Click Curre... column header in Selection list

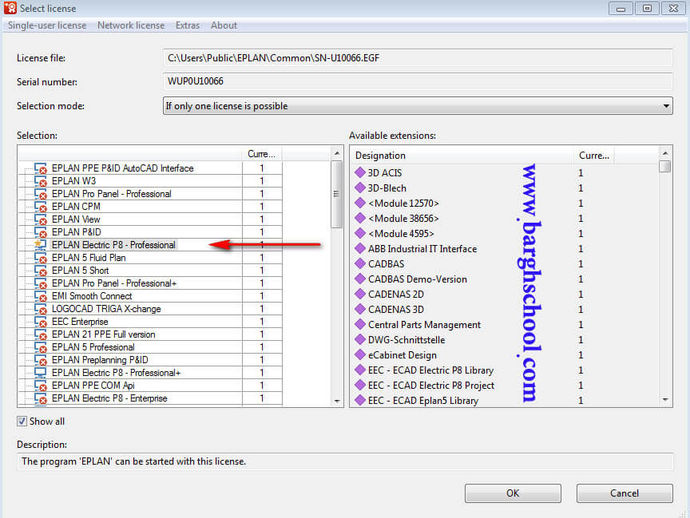coord(261,154)
